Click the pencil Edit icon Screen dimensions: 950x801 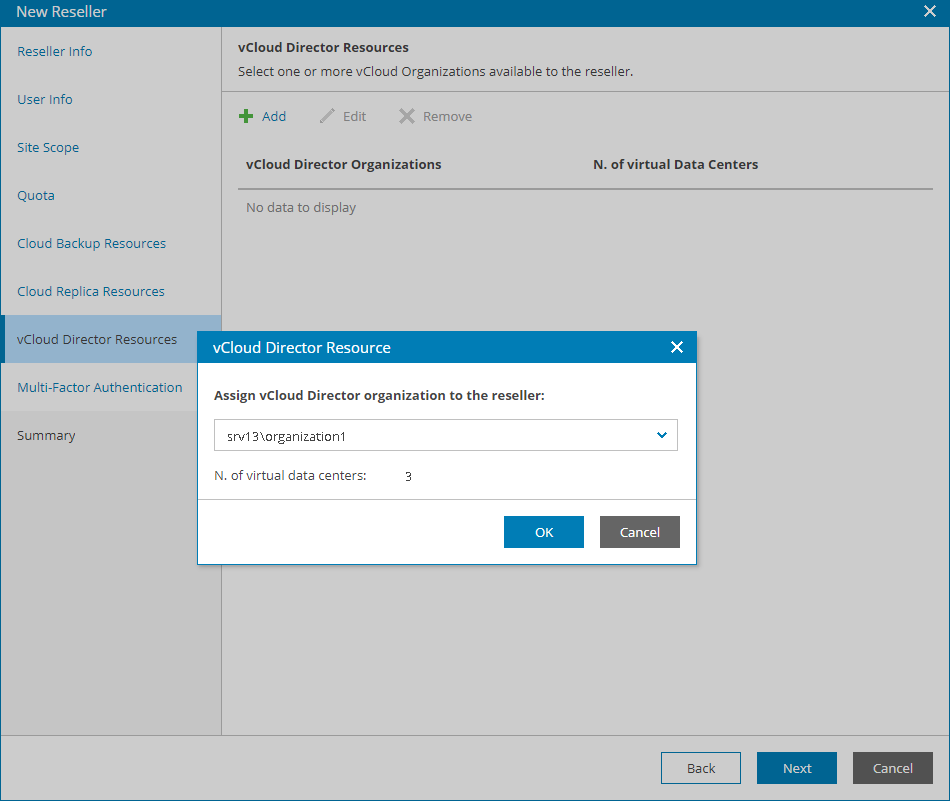(327, 116)
